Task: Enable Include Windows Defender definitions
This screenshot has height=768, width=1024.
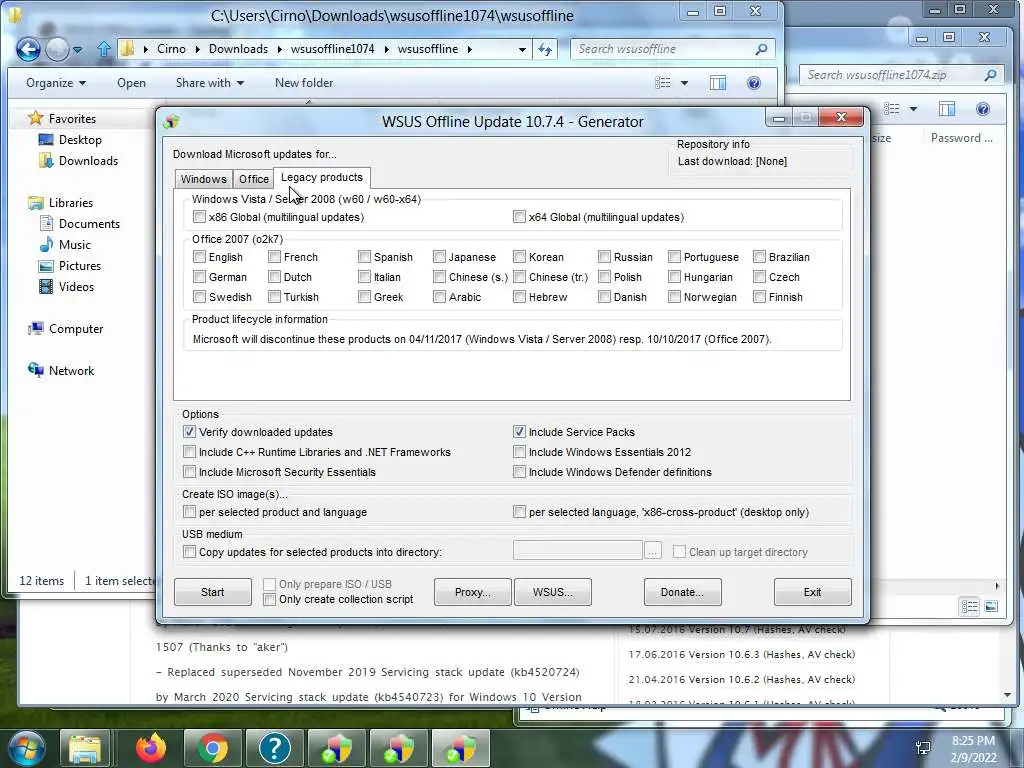Action: click(x=519, y=472)
